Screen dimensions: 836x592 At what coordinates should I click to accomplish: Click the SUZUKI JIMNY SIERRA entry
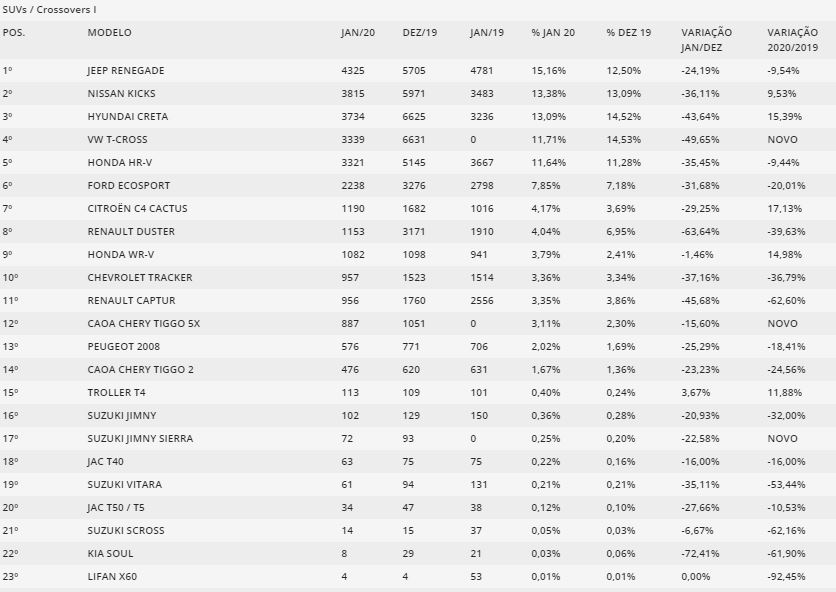point(140,438)
